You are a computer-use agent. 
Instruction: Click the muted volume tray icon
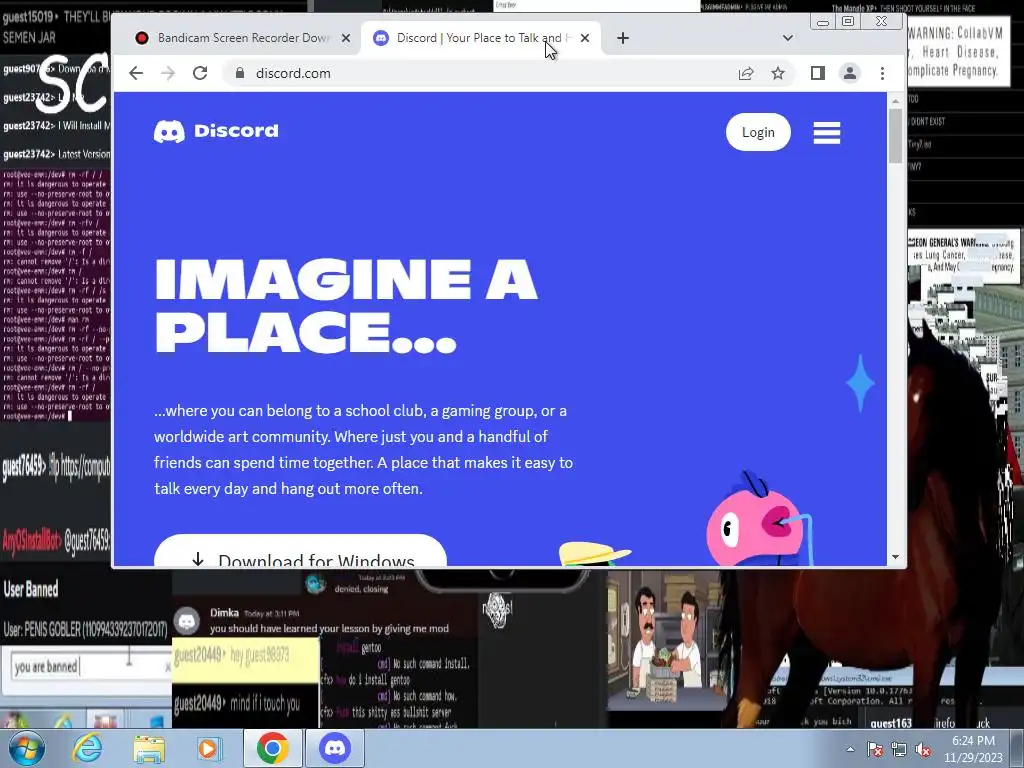[x=923, y=749]
